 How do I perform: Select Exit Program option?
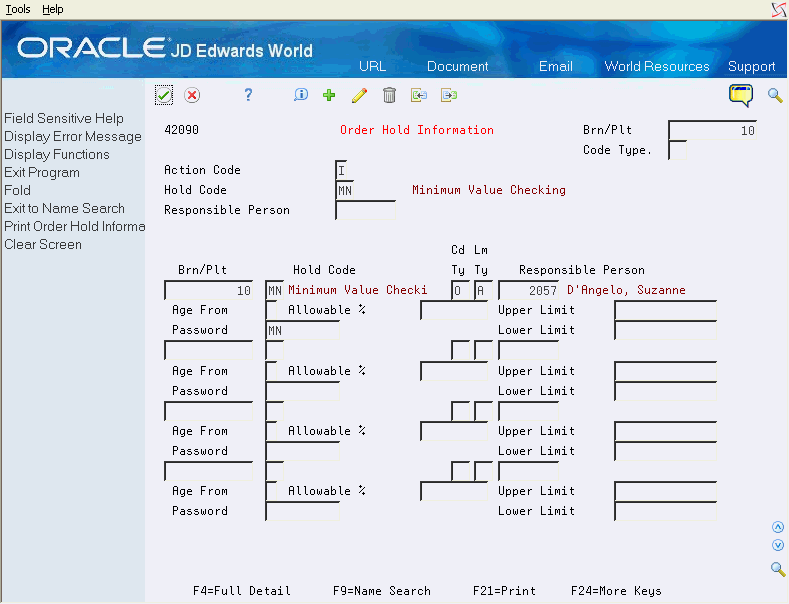(x=42, y=173)
